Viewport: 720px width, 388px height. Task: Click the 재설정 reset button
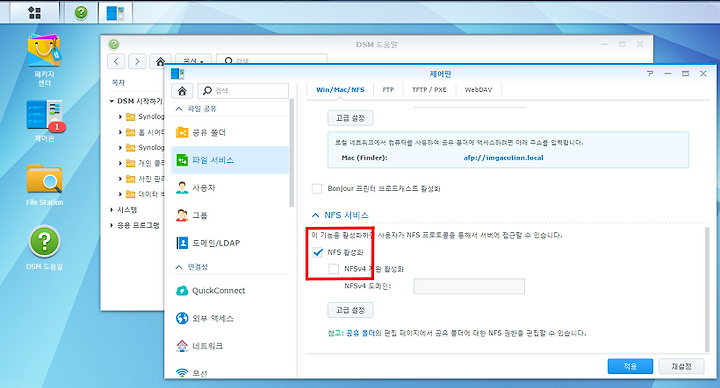pos(681,366)
